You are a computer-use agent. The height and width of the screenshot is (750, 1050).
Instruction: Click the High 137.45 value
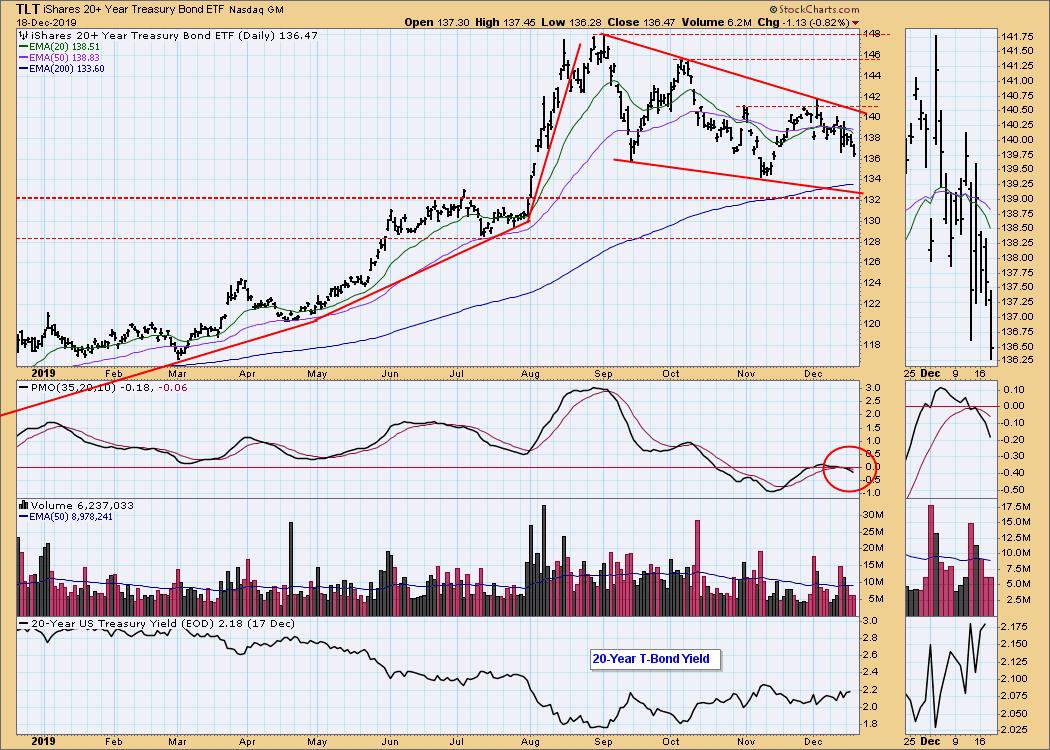506,22
